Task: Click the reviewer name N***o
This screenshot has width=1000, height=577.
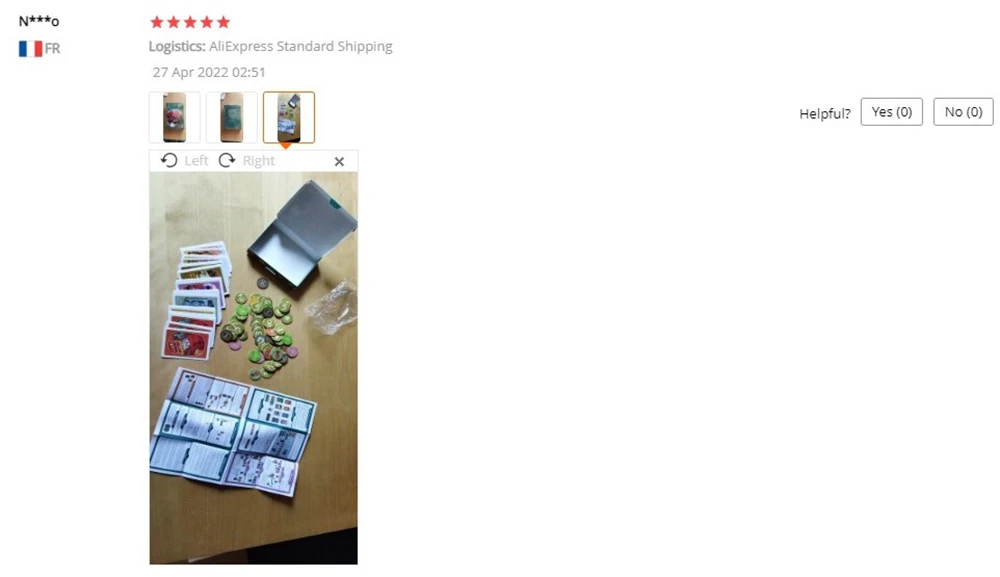Action: click(39, 21)
